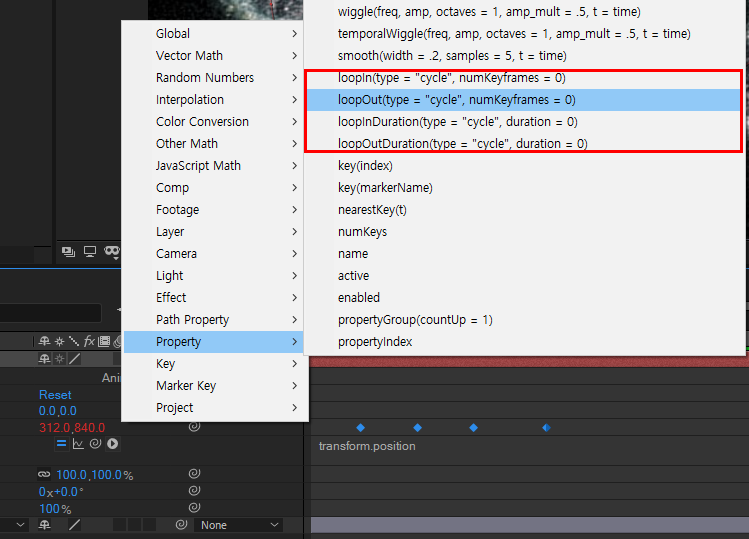Choose the wiggle(freq, amp...) expression entry
Viewport: 749px width, 539px height.
point(524,11)
